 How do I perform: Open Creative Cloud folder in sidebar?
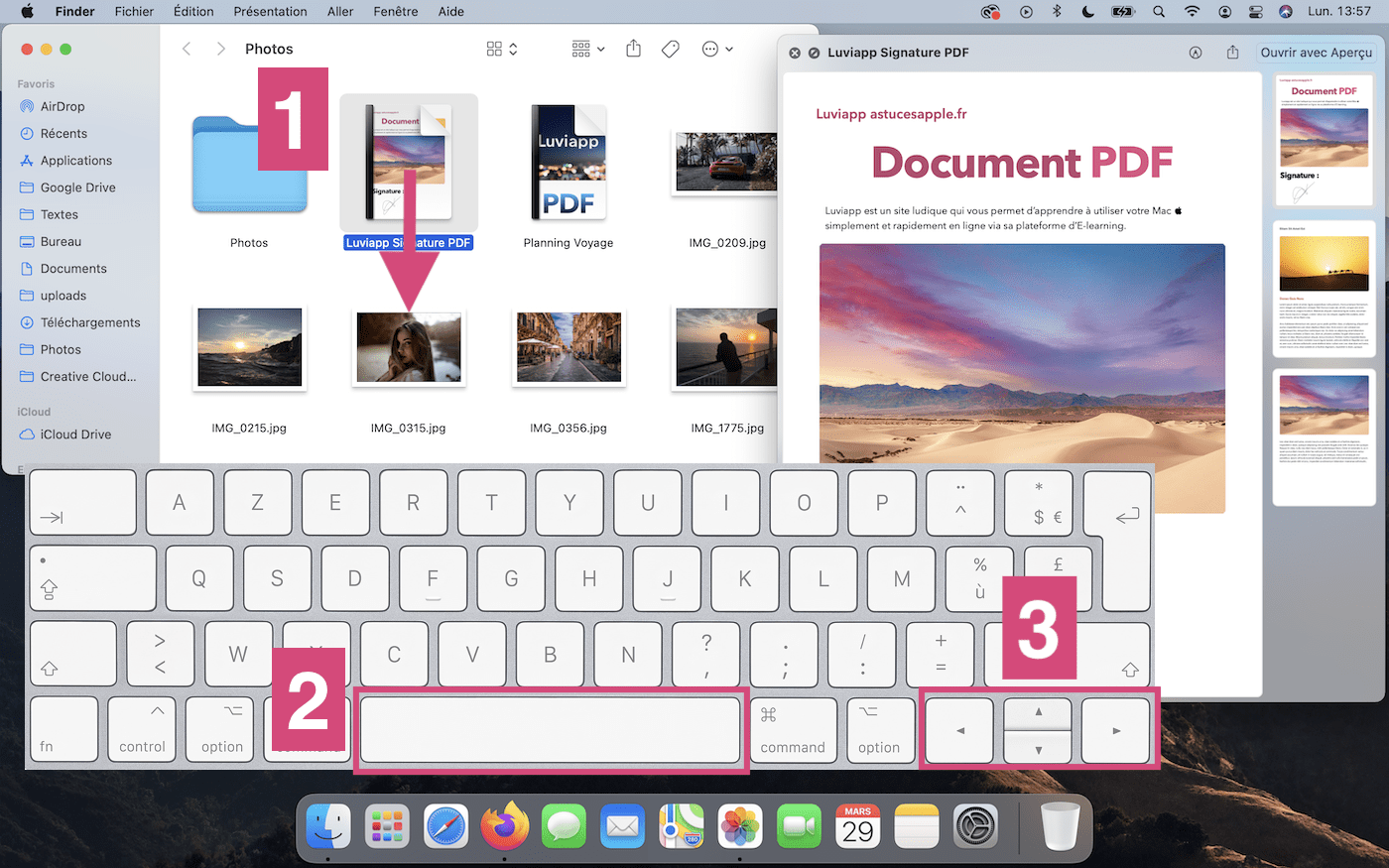[88, 377]
